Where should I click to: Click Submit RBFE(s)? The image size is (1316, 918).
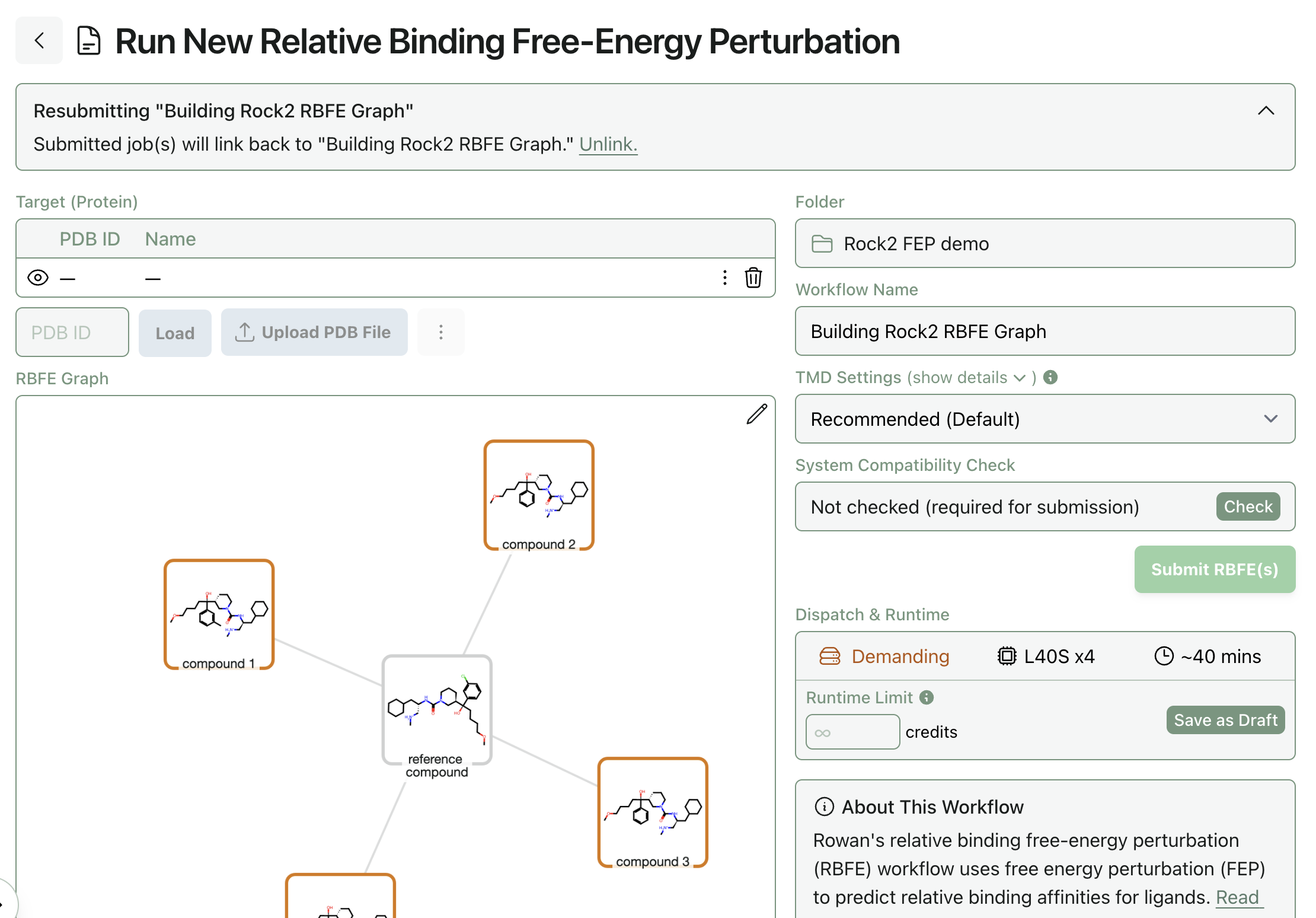(1214, 569)
